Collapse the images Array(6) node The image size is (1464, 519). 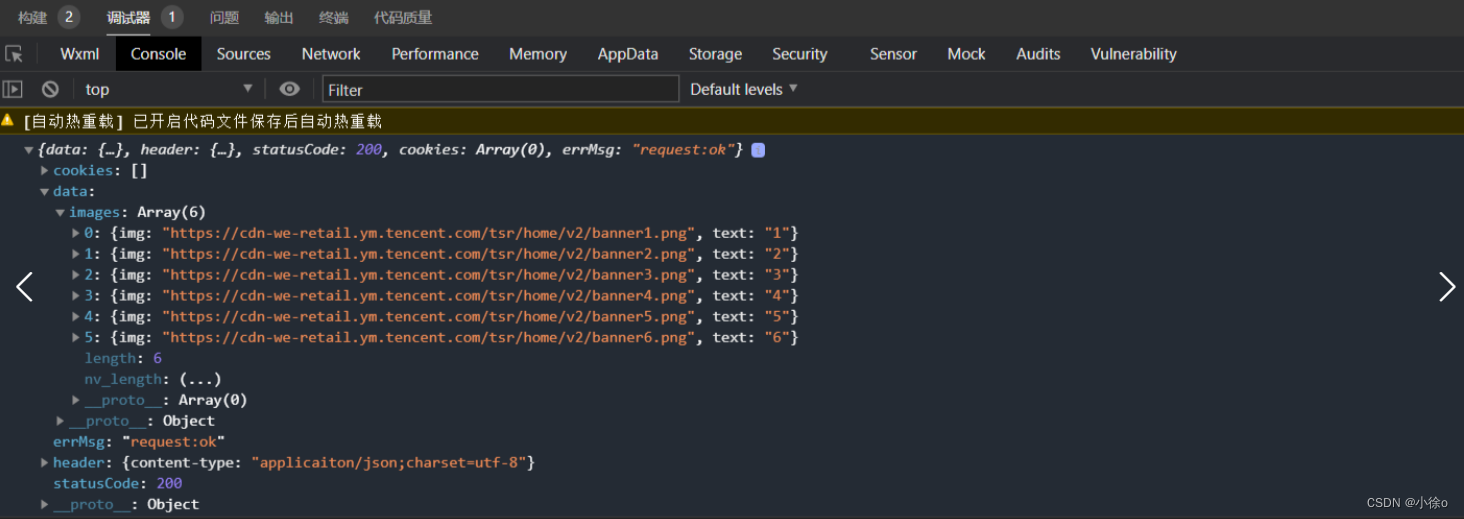point(61,213)
